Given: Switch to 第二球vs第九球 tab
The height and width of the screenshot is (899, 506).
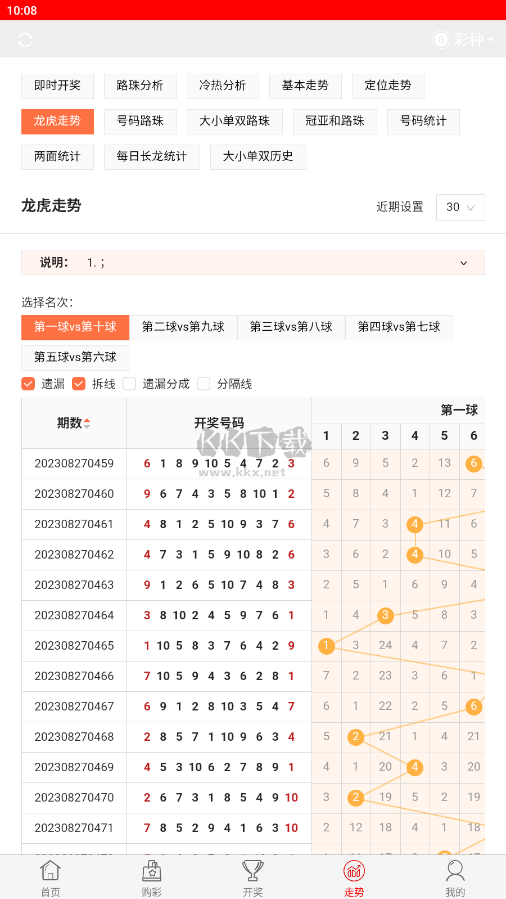Looking at the screenshot, I should point(183,327).
